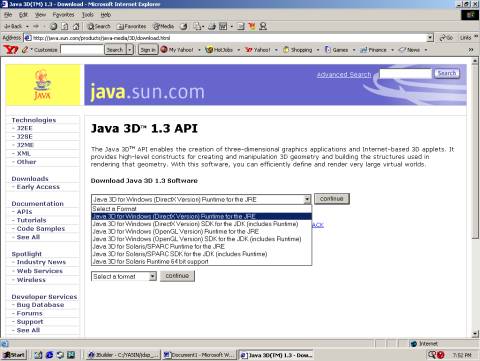Click the lower continue button
The width and height of the screenshot is (480, 361).
177,276
